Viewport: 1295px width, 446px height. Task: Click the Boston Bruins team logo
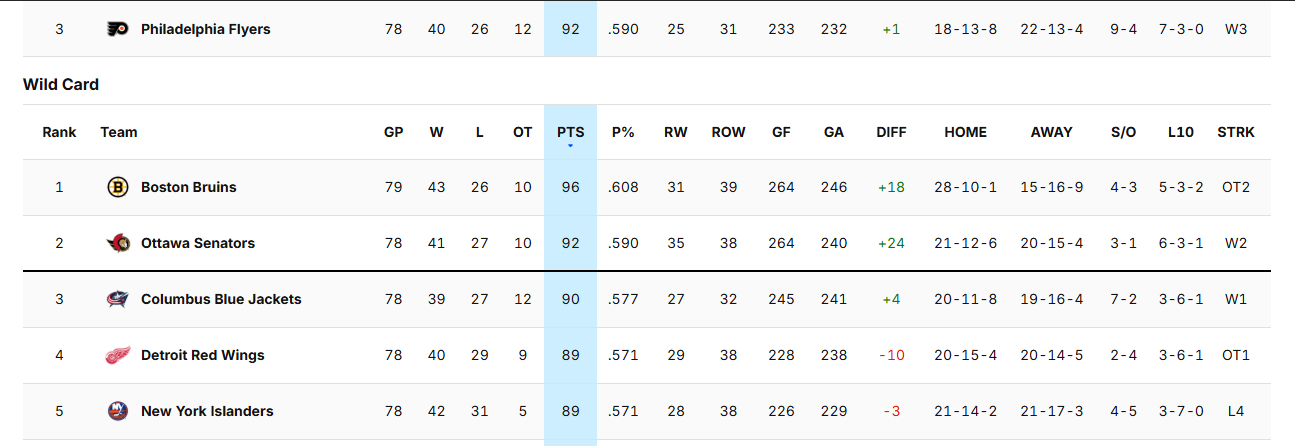[x=118, y=187]
